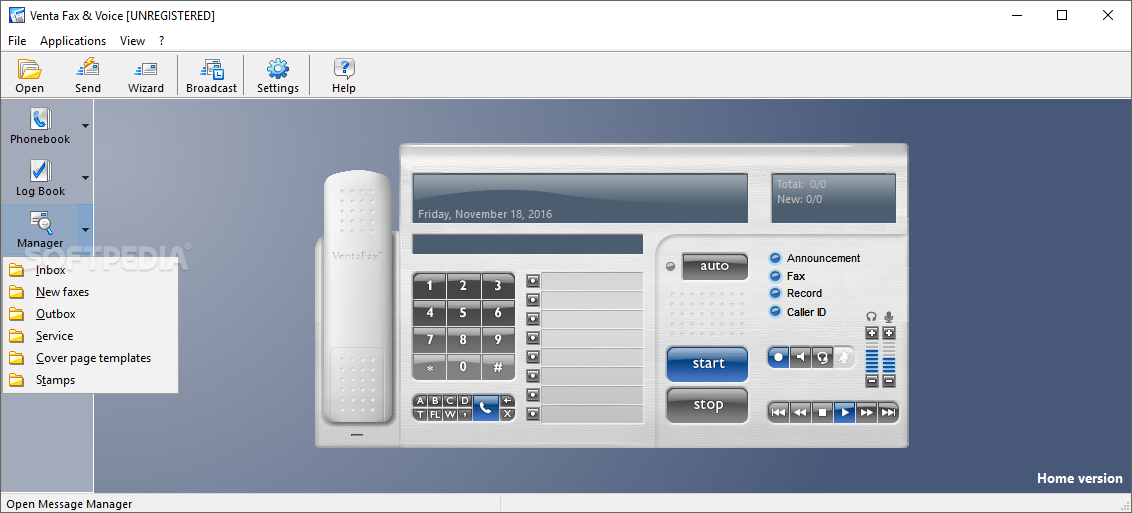Select New faxes folder entry
Image resolution: width=1132 pixels, height=513 pixels.
[91, 292]
